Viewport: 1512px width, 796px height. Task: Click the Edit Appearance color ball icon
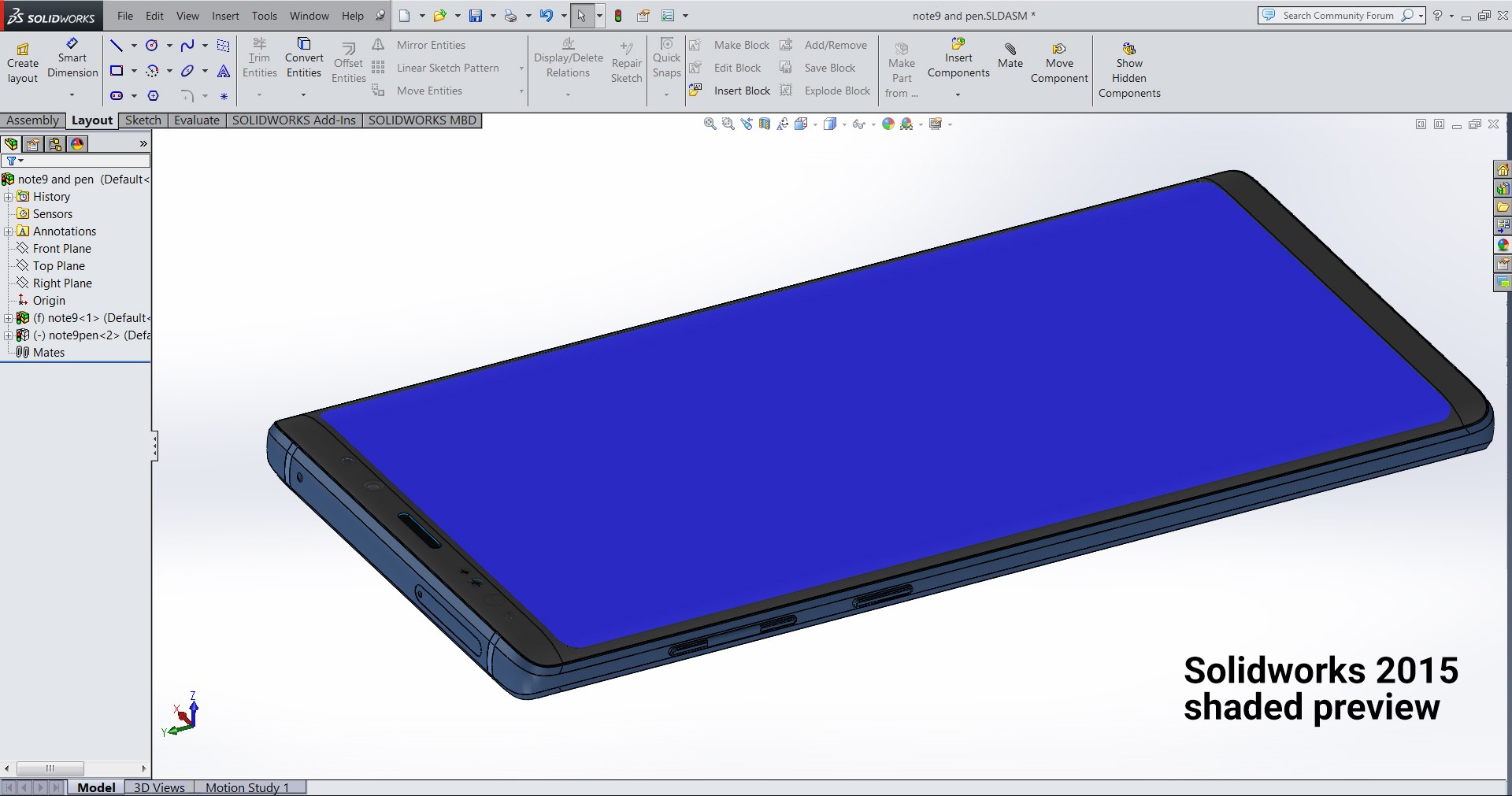coord(888,124)
